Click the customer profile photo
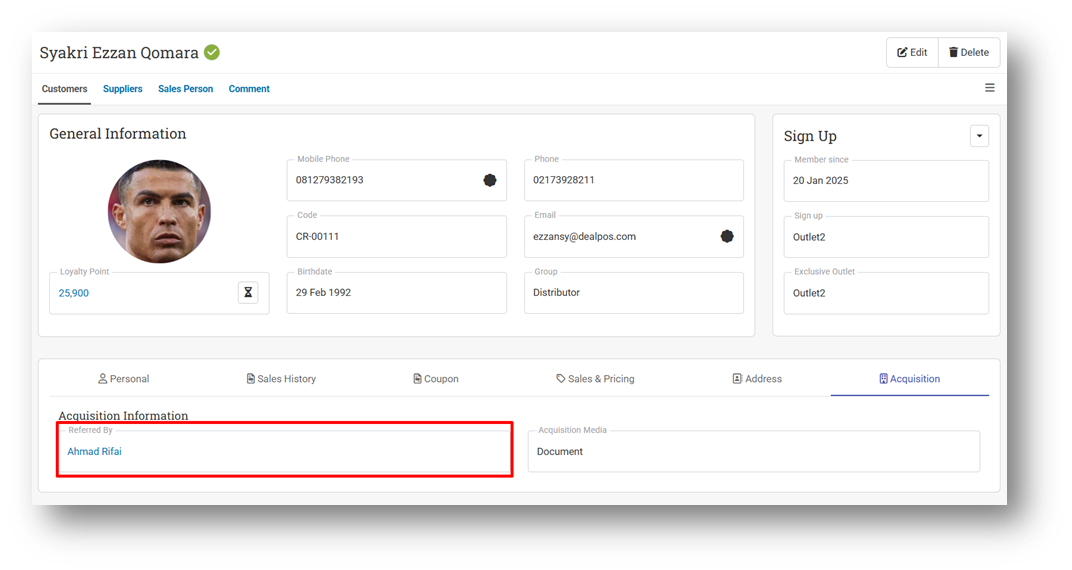The width and height of the screenshot is (1072, 570). click(x=159, y=211)
